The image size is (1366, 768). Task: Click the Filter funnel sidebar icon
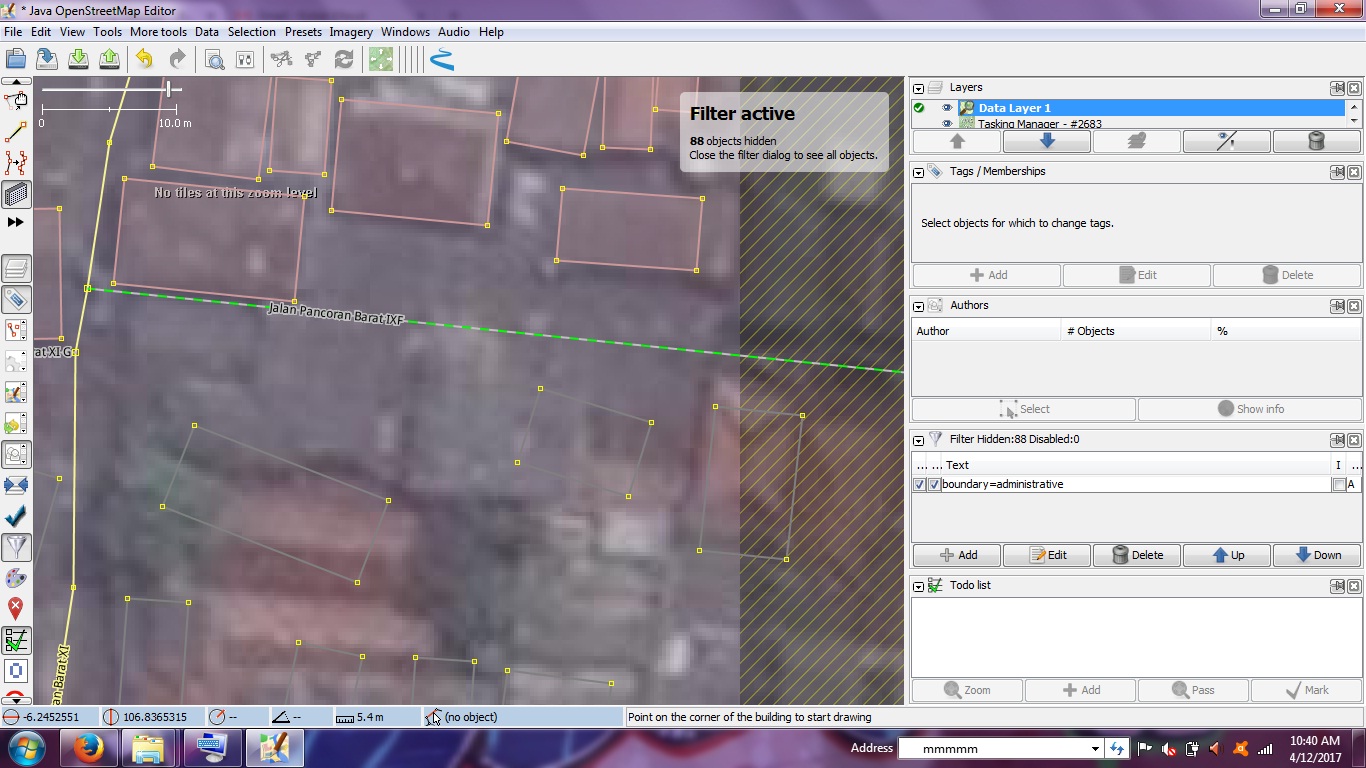pos(16,547)
